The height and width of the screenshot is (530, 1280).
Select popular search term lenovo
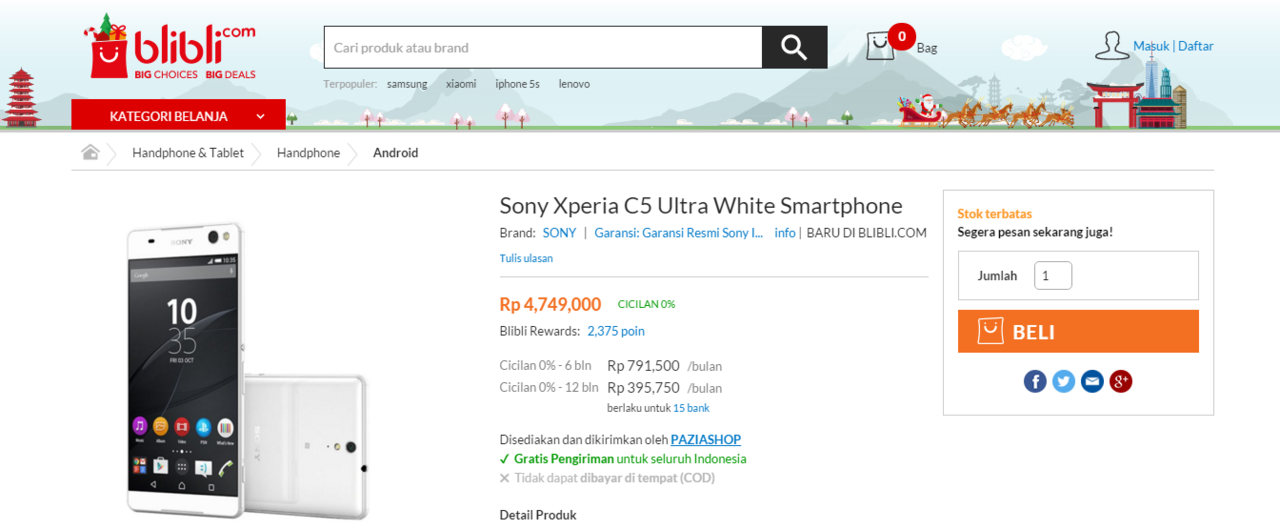point(574,84)
